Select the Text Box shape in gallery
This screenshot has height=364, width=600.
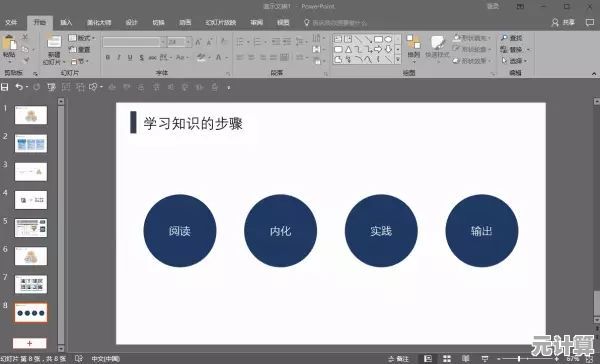[338, 39]
